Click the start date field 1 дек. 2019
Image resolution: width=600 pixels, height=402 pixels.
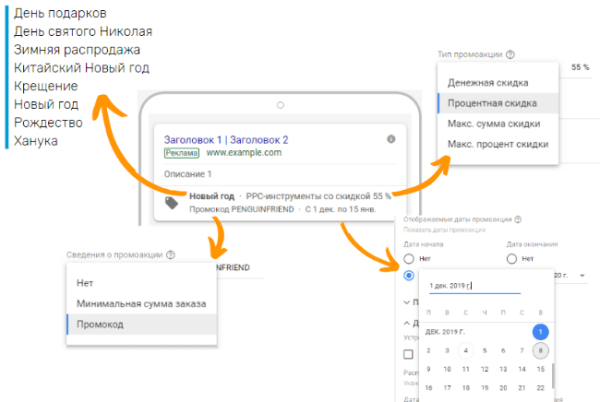(469, 286)
